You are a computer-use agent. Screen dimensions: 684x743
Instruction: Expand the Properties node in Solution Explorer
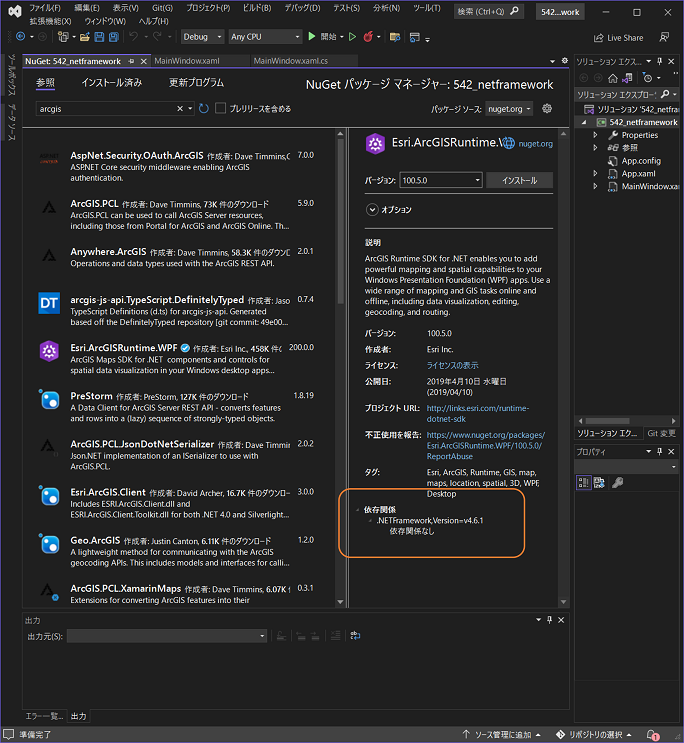595,135
